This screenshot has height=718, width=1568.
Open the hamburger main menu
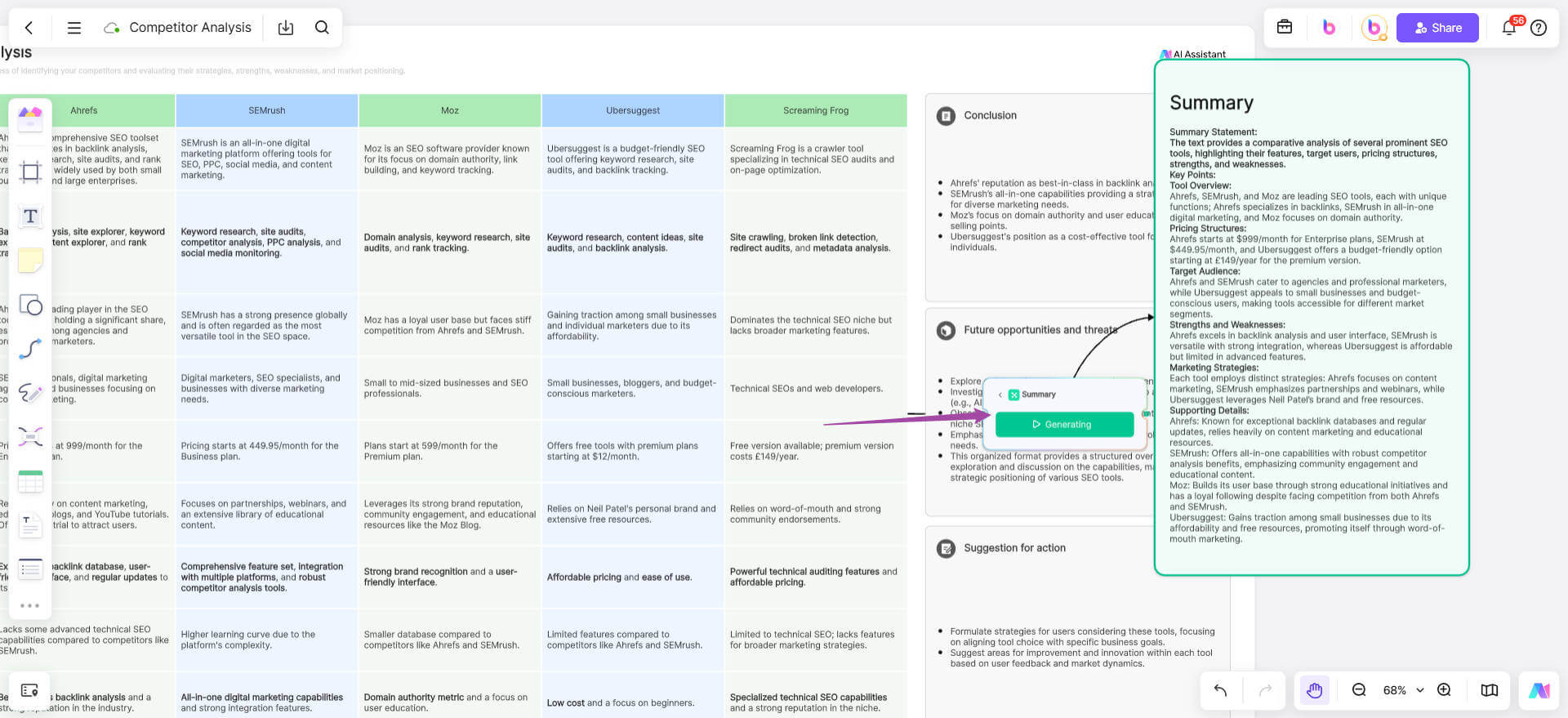coord(74,28)
